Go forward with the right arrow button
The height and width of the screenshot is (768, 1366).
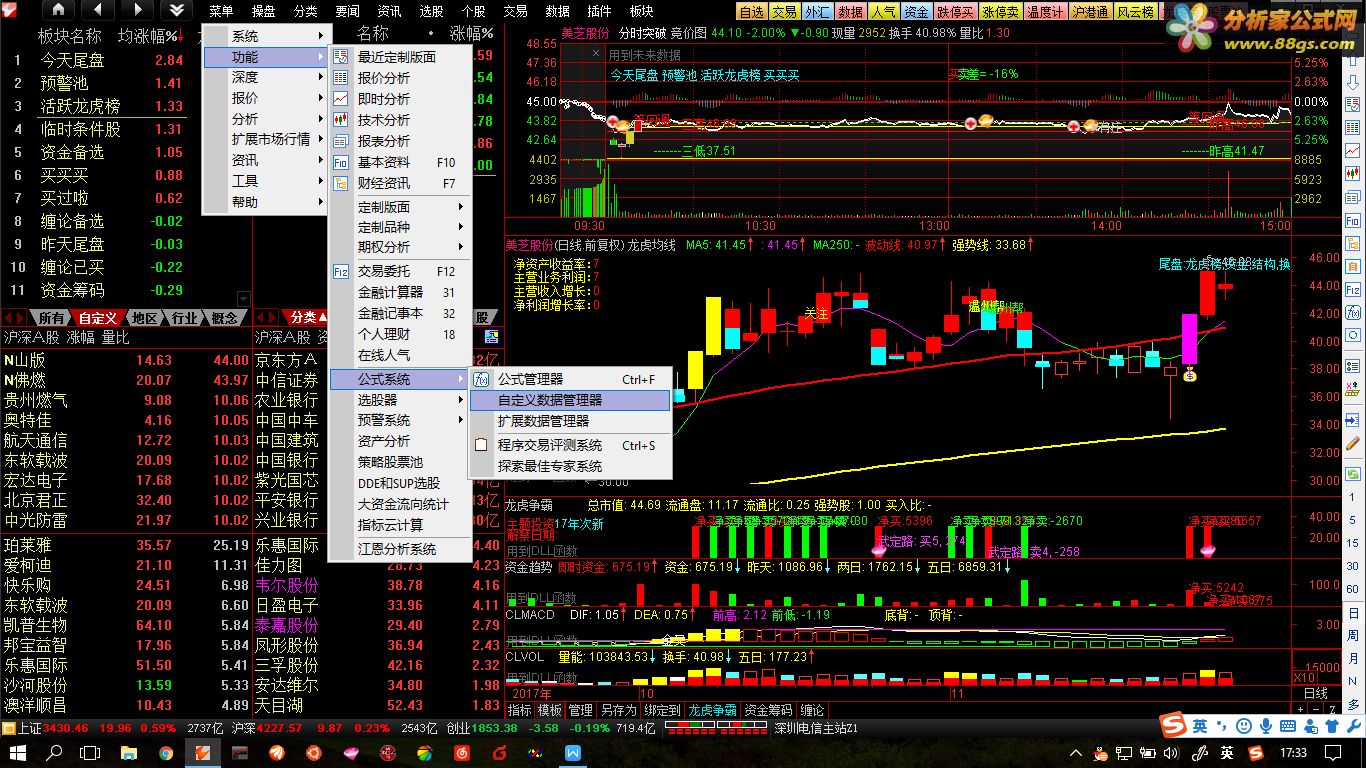tap(137, 10)
